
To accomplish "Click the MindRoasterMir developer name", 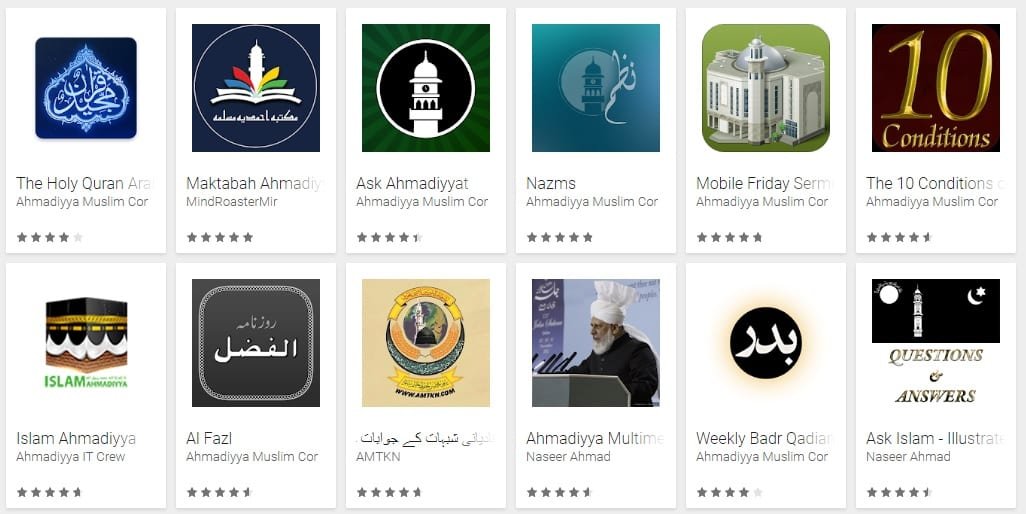I will point(232,201).
